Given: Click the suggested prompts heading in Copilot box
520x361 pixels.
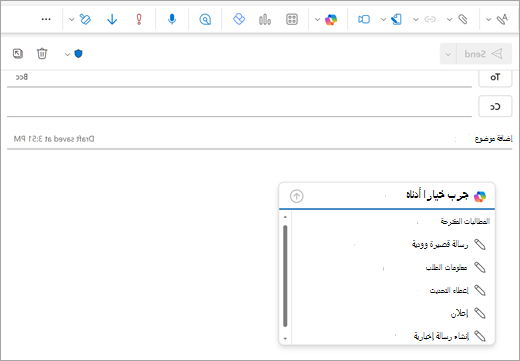Looking at the screenshot, I should [x=465, y=221].
